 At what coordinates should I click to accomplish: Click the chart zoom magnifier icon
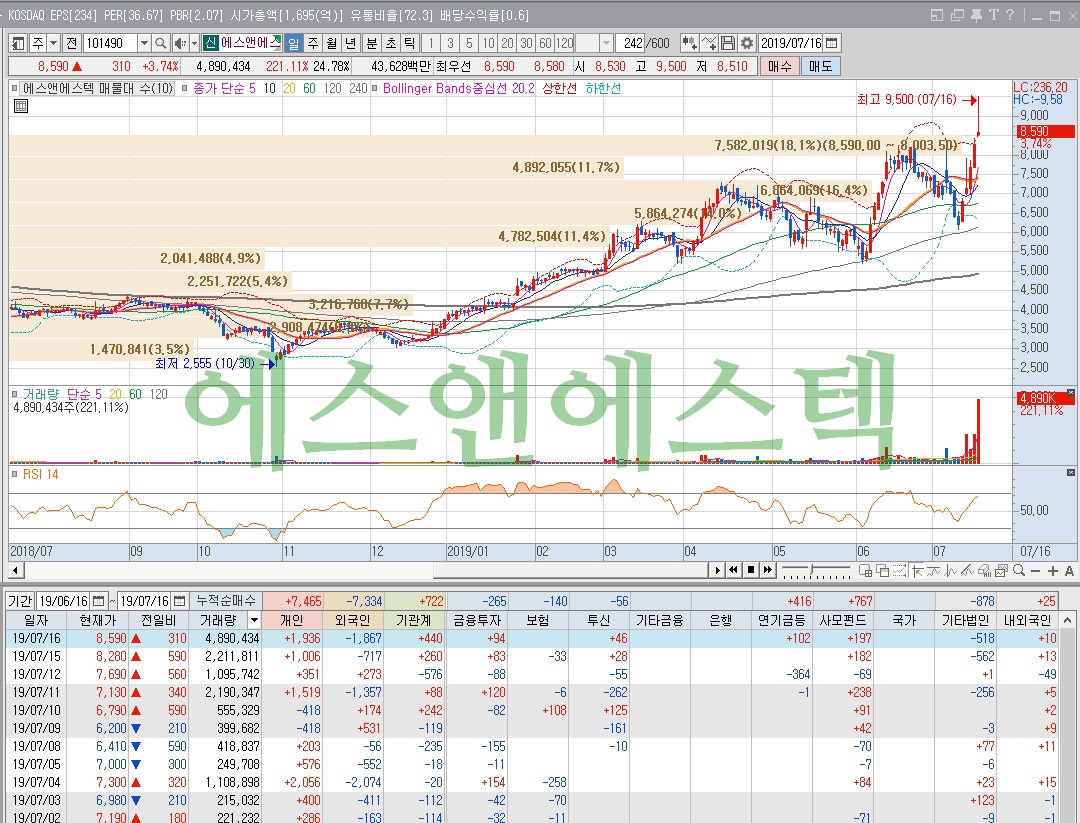click(1019, 570)
